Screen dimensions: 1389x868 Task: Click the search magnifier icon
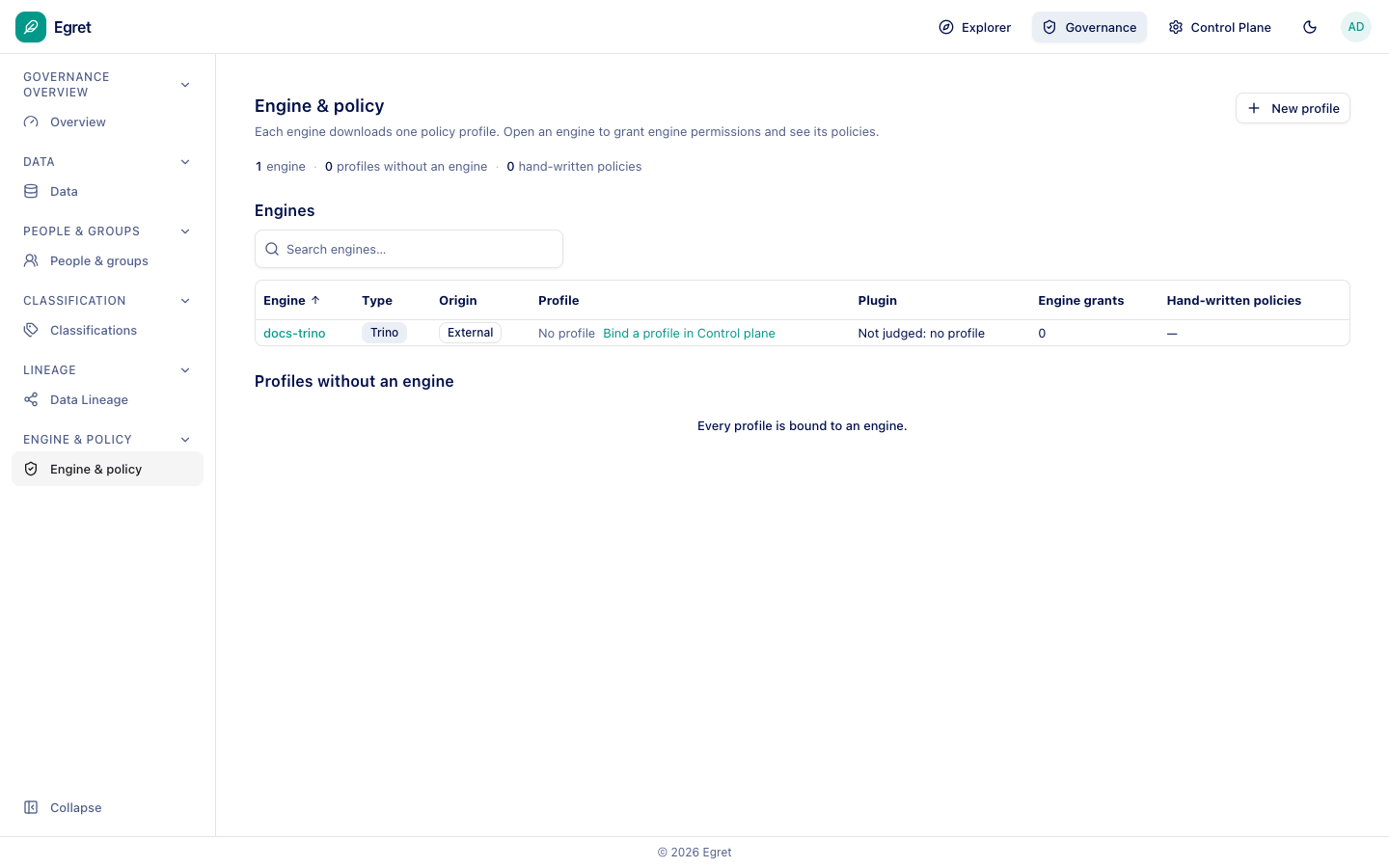coord(272,249)
